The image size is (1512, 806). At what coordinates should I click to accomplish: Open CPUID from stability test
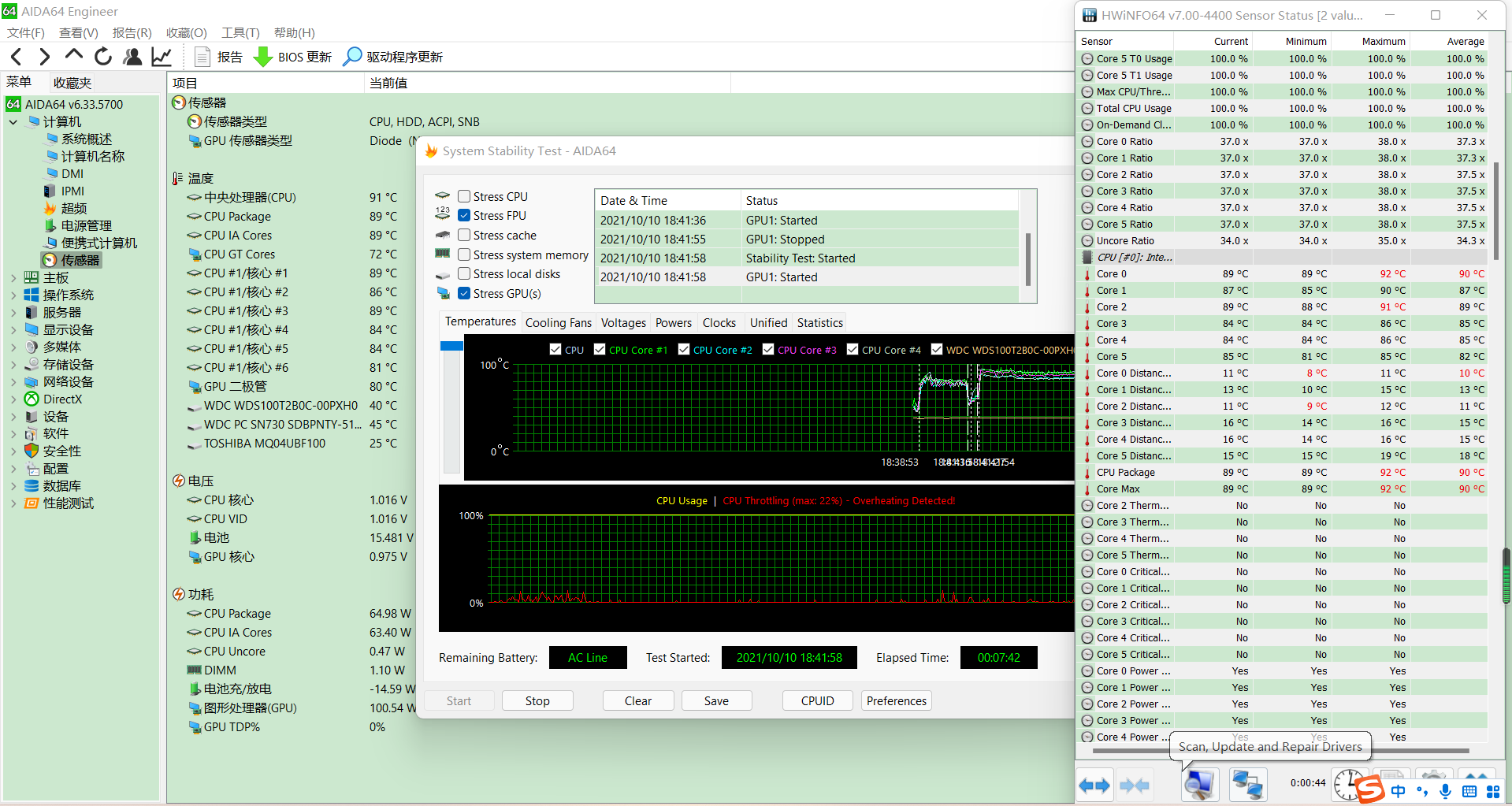818,700
